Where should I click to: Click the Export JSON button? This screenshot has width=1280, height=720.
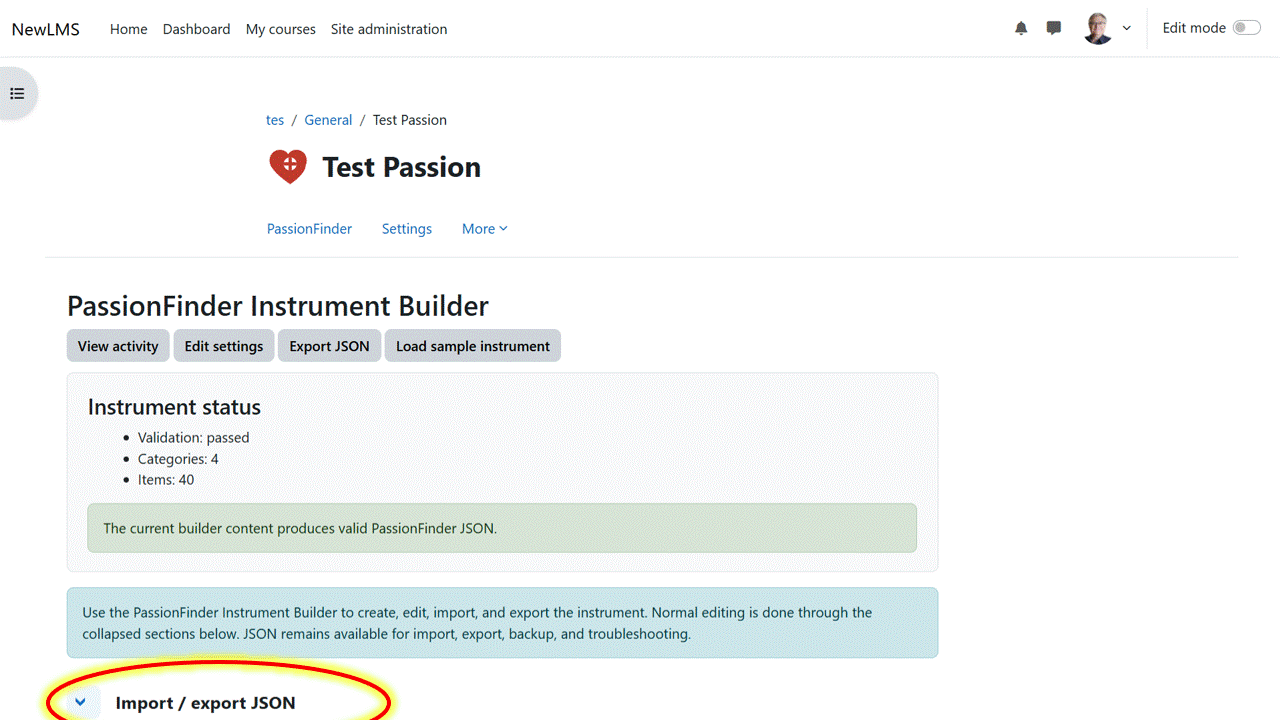tap(329, 346)
